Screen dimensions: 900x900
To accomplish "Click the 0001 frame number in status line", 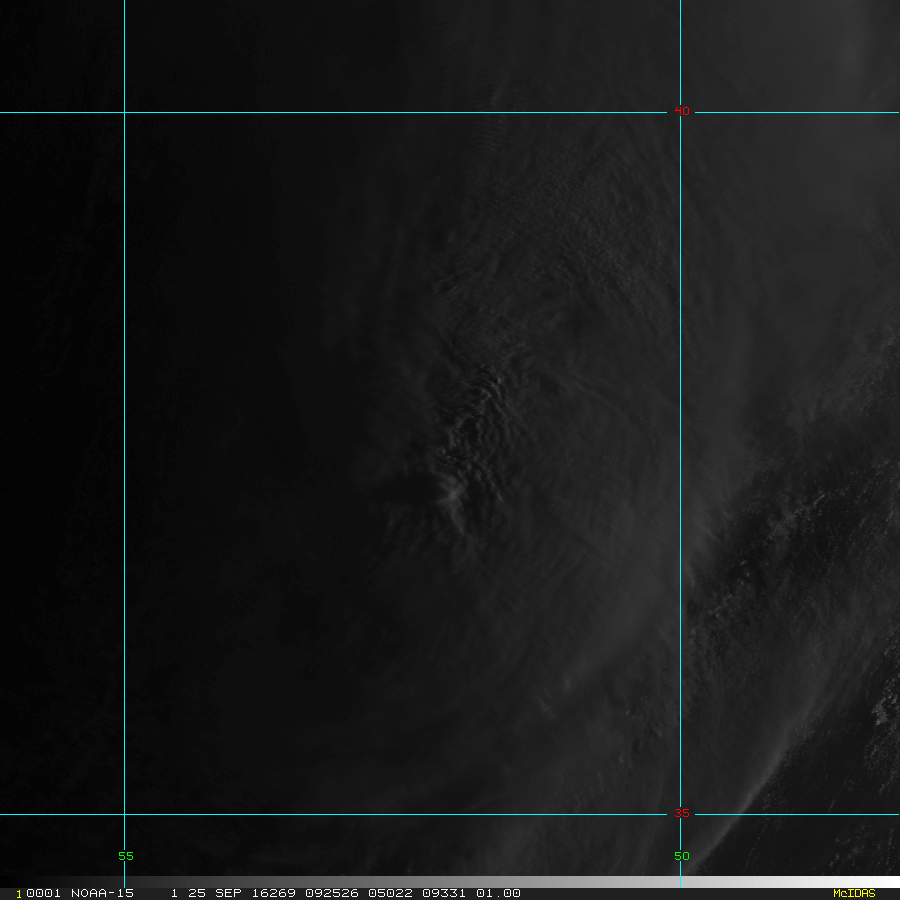I will (44, 893).
